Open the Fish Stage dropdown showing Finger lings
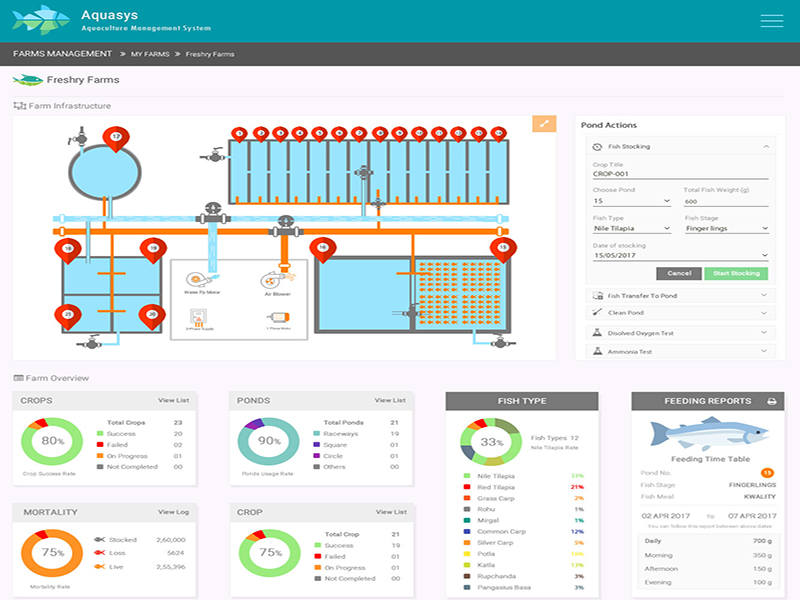This screenshot has width=800, height=600. (727, 229)
